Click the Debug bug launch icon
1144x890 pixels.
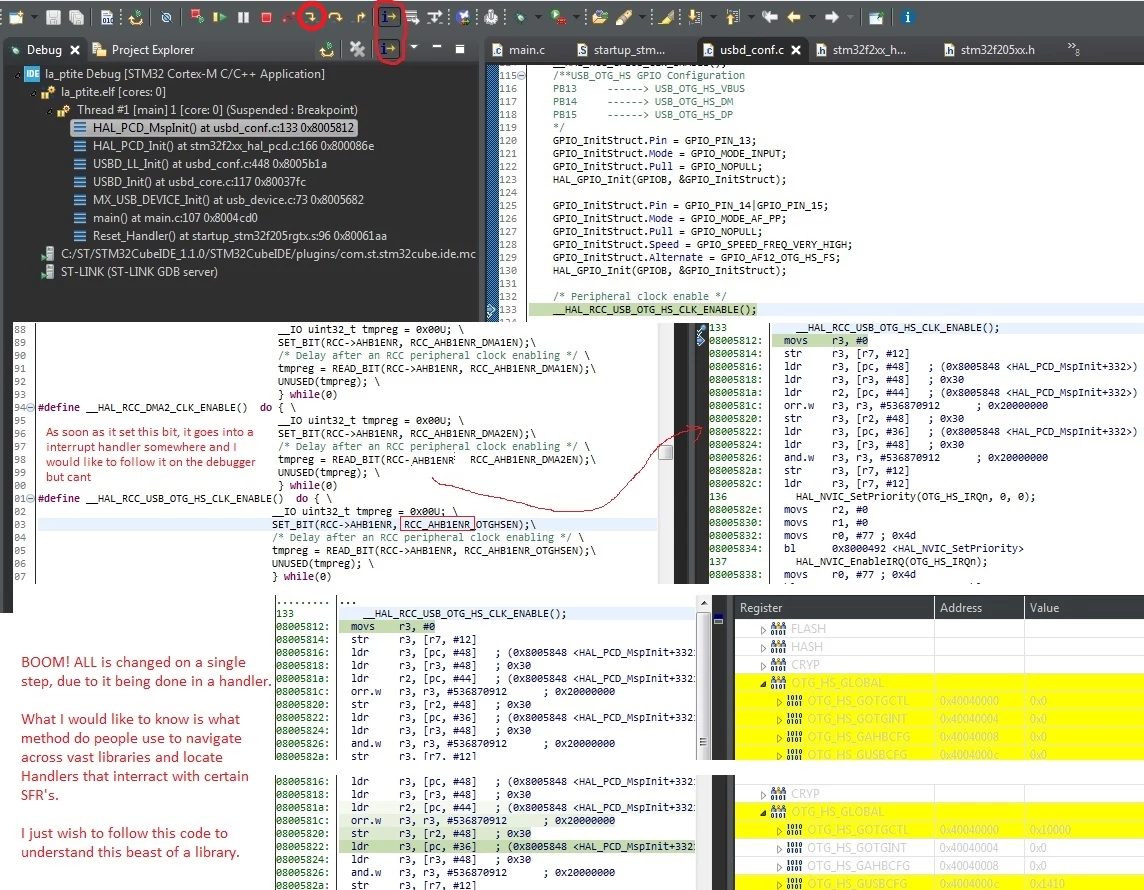519,17
